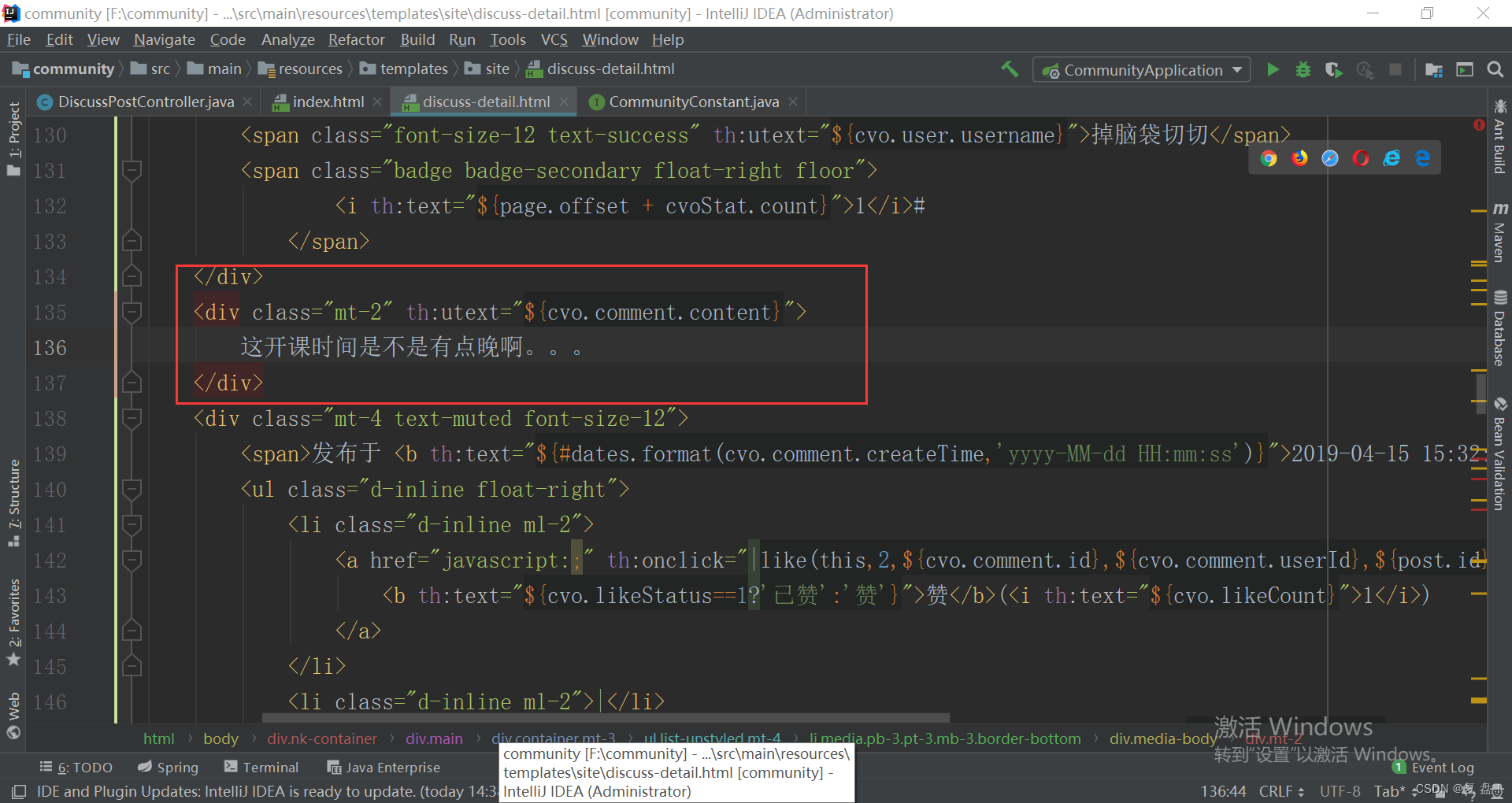Viewport: 1512px width, 803px height.
Task: Click the resources breadcrumb in the navigation bar
Action: (301, 69)
